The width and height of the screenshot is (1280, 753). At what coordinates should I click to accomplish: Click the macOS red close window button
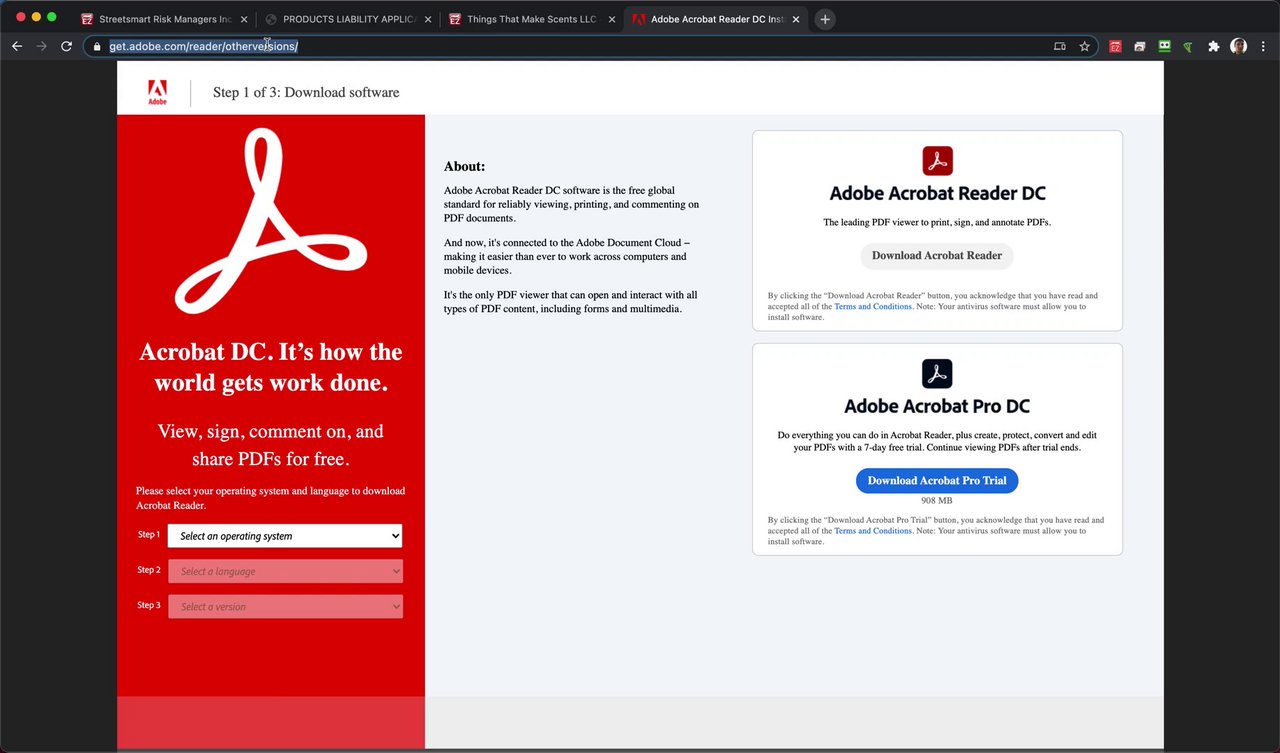pyautogui.click(x=20, y=18)
